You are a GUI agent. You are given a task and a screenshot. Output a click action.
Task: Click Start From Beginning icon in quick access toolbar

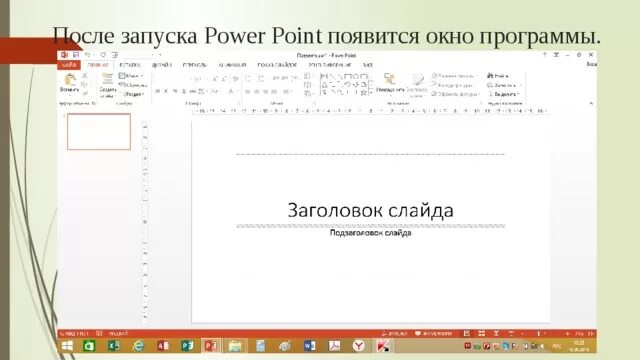click(115, 55)
